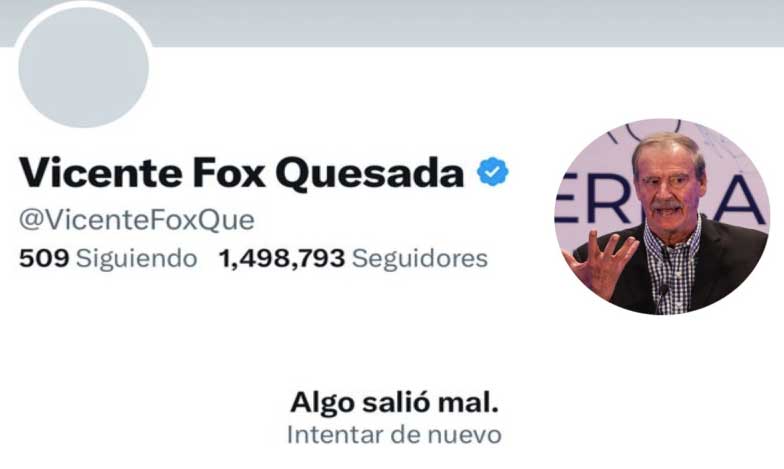The width and height of the screenshot is (784, 469).
Task: Click the @VicenteFoxQue handle text
Action: coord(136,220)
